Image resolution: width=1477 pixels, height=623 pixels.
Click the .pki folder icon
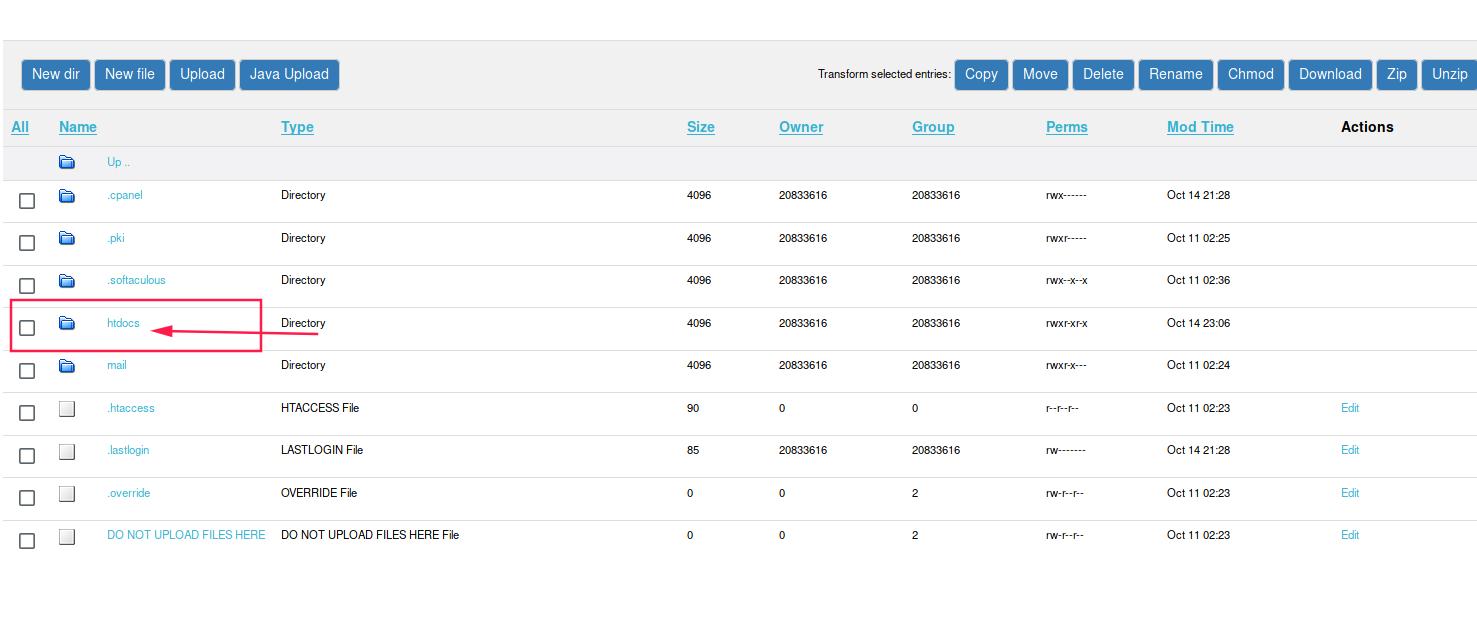(67, 238)
